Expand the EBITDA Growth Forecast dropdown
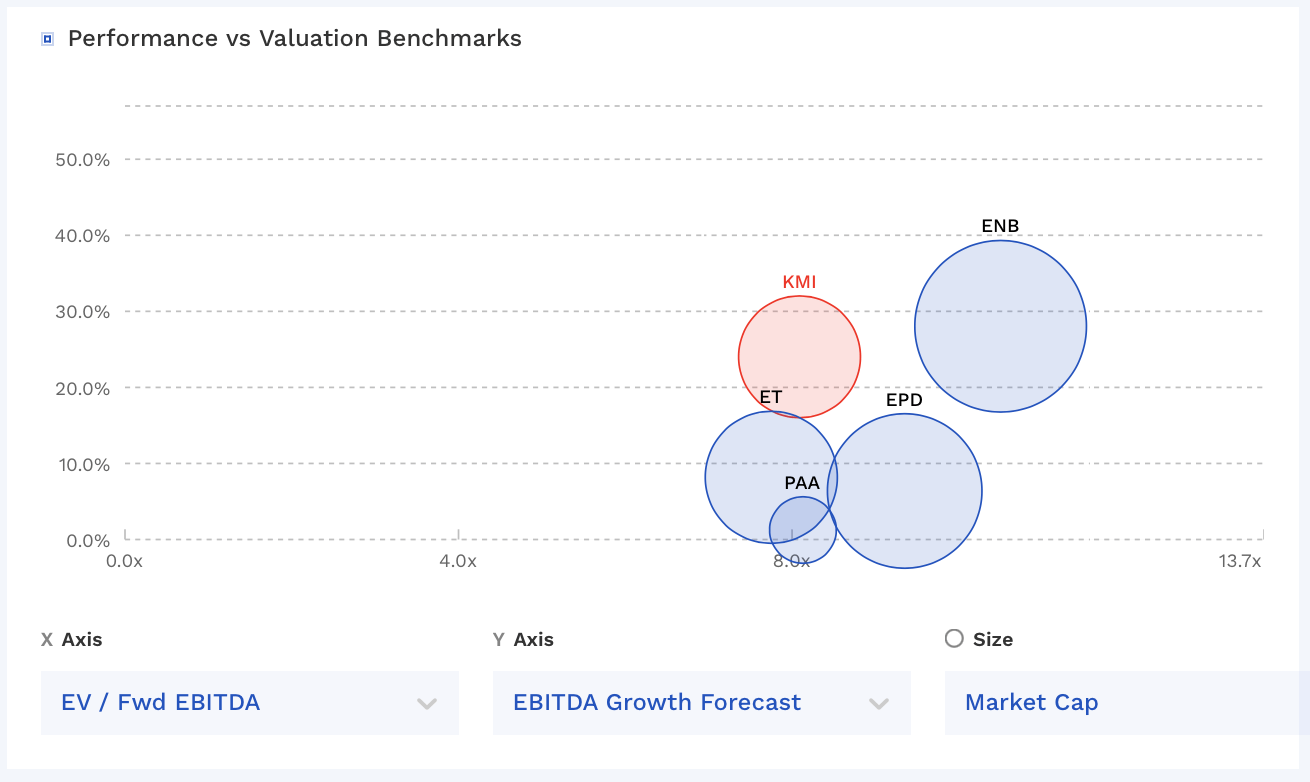The width and height of the screenshot is (1310, 782). pyautogui.click(x=701, y=702)
